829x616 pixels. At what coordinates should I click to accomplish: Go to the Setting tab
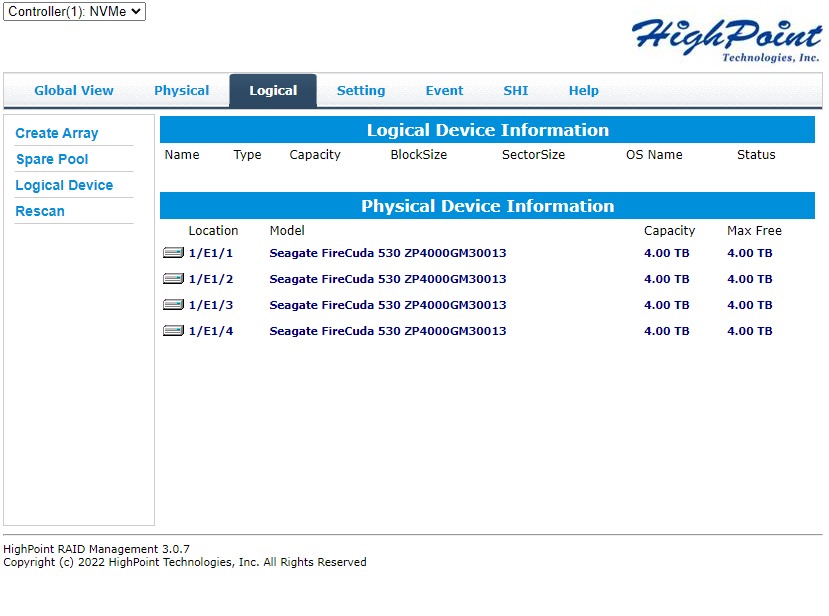coord(361,91)
